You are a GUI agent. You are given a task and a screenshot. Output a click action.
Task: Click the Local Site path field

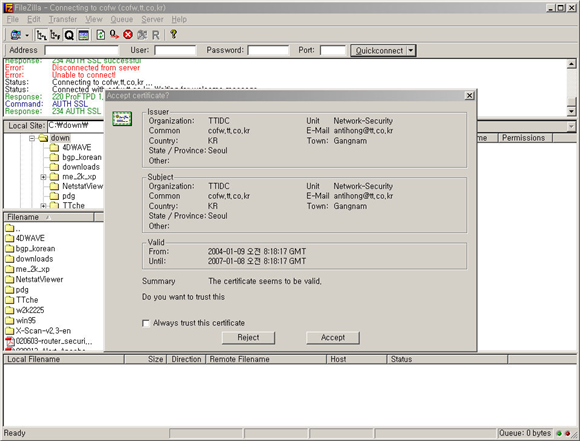75,125
